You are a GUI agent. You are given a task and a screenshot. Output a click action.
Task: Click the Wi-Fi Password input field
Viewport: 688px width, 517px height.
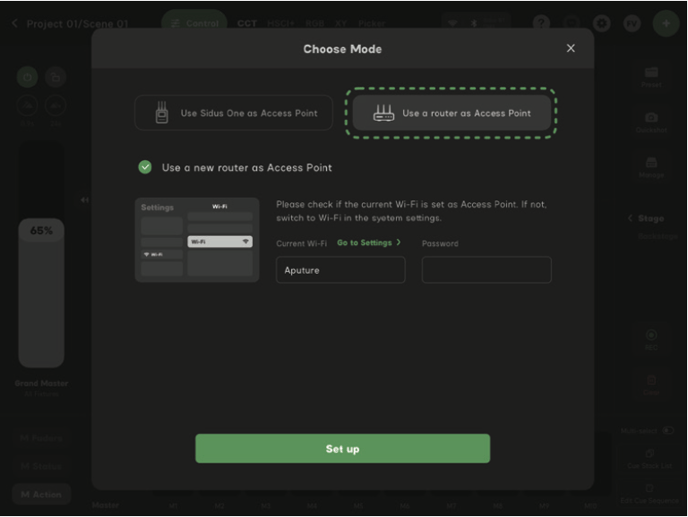(486, 270)
